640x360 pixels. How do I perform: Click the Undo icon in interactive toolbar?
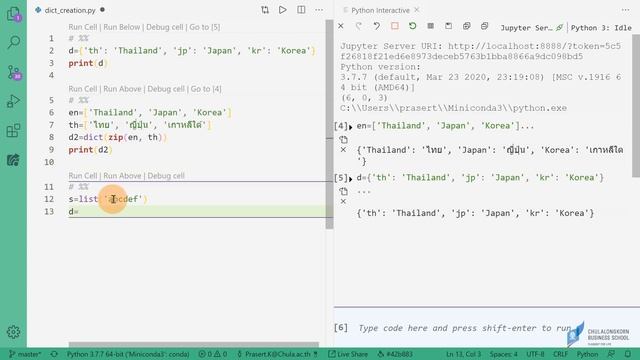pyautogui.click(x=376, y=26)
